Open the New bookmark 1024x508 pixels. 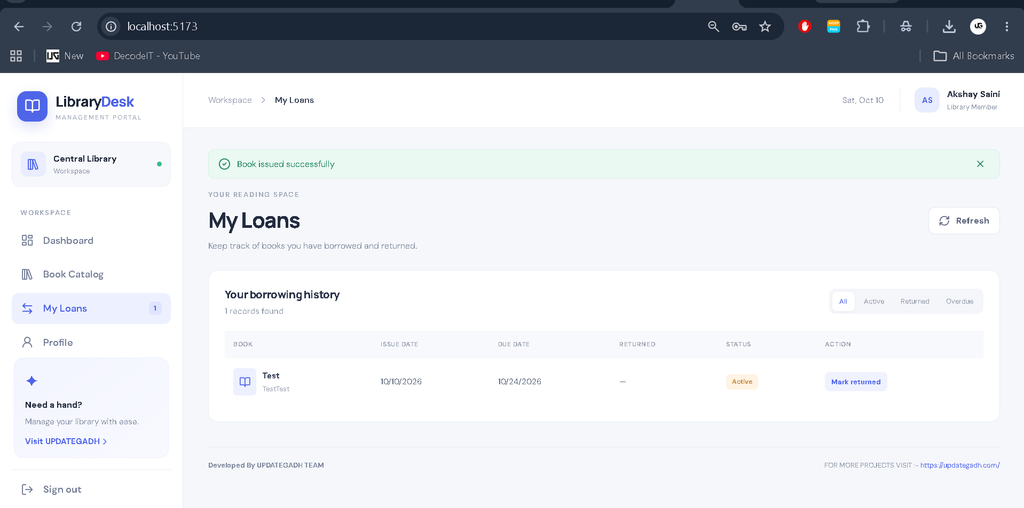coord(65,56)
